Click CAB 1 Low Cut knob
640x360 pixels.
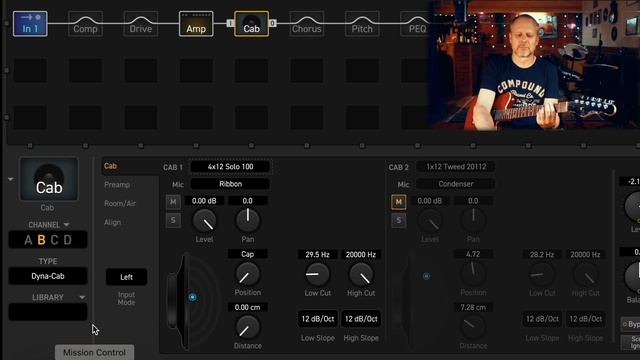coord(317,274)
